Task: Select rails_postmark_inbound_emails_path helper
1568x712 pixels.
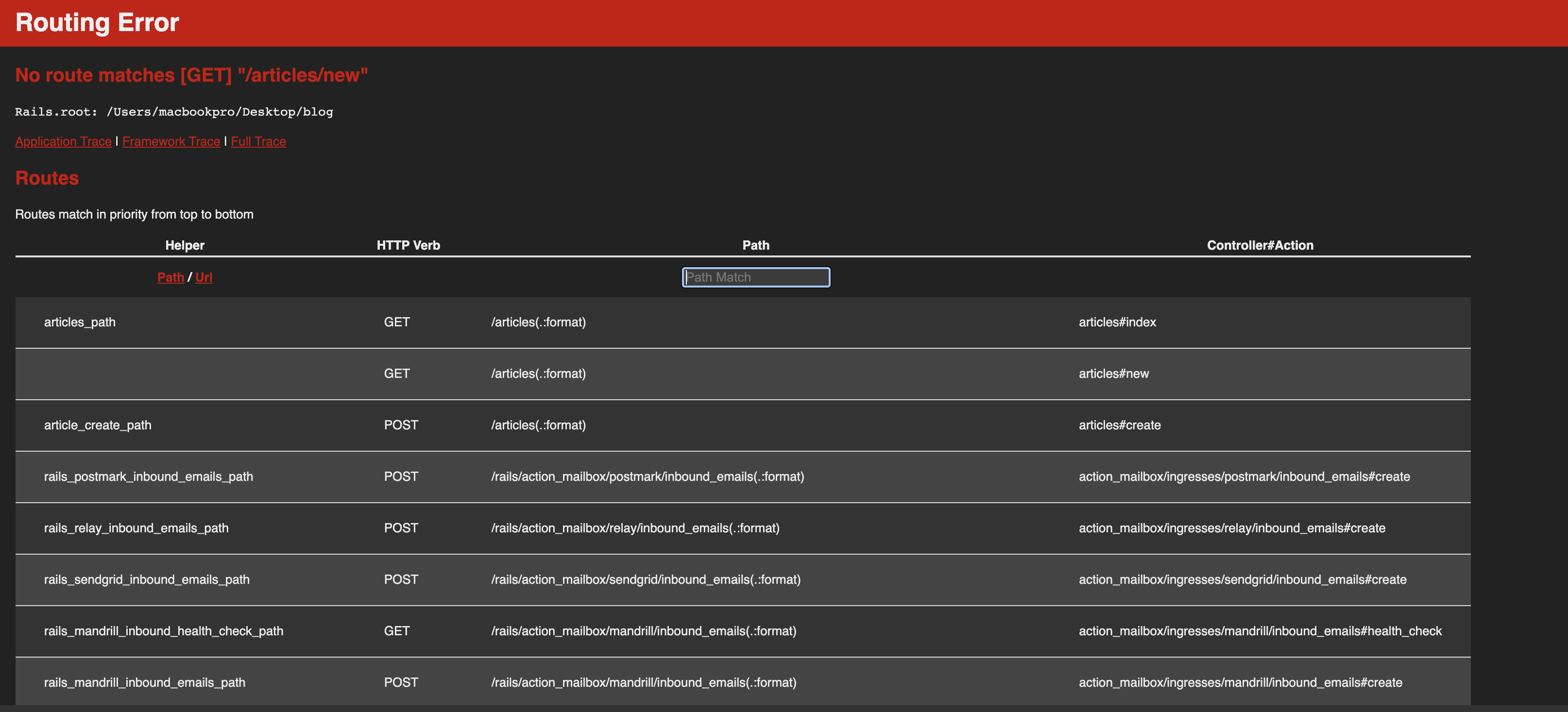Action: [x=149, y=476]
